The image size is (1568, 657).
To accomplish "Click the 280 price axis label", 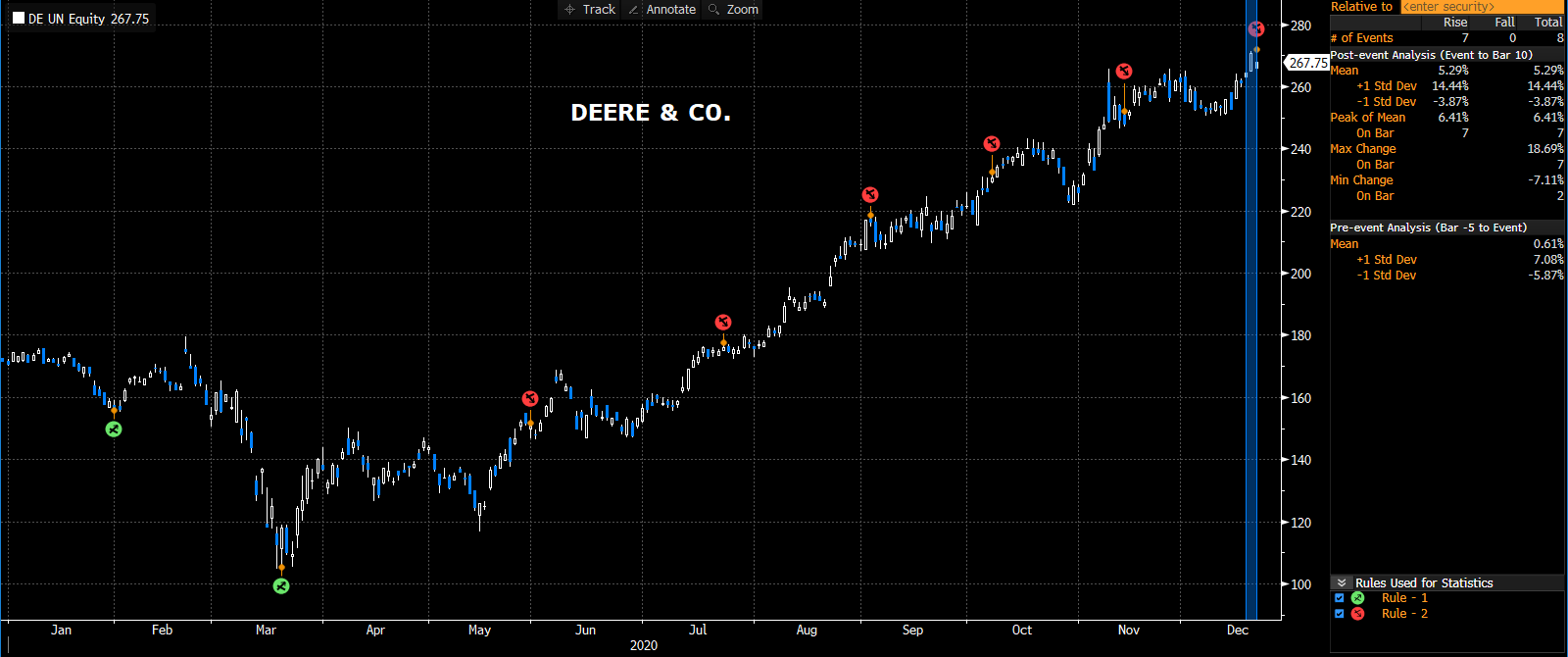I will (x=1300, y=25).
